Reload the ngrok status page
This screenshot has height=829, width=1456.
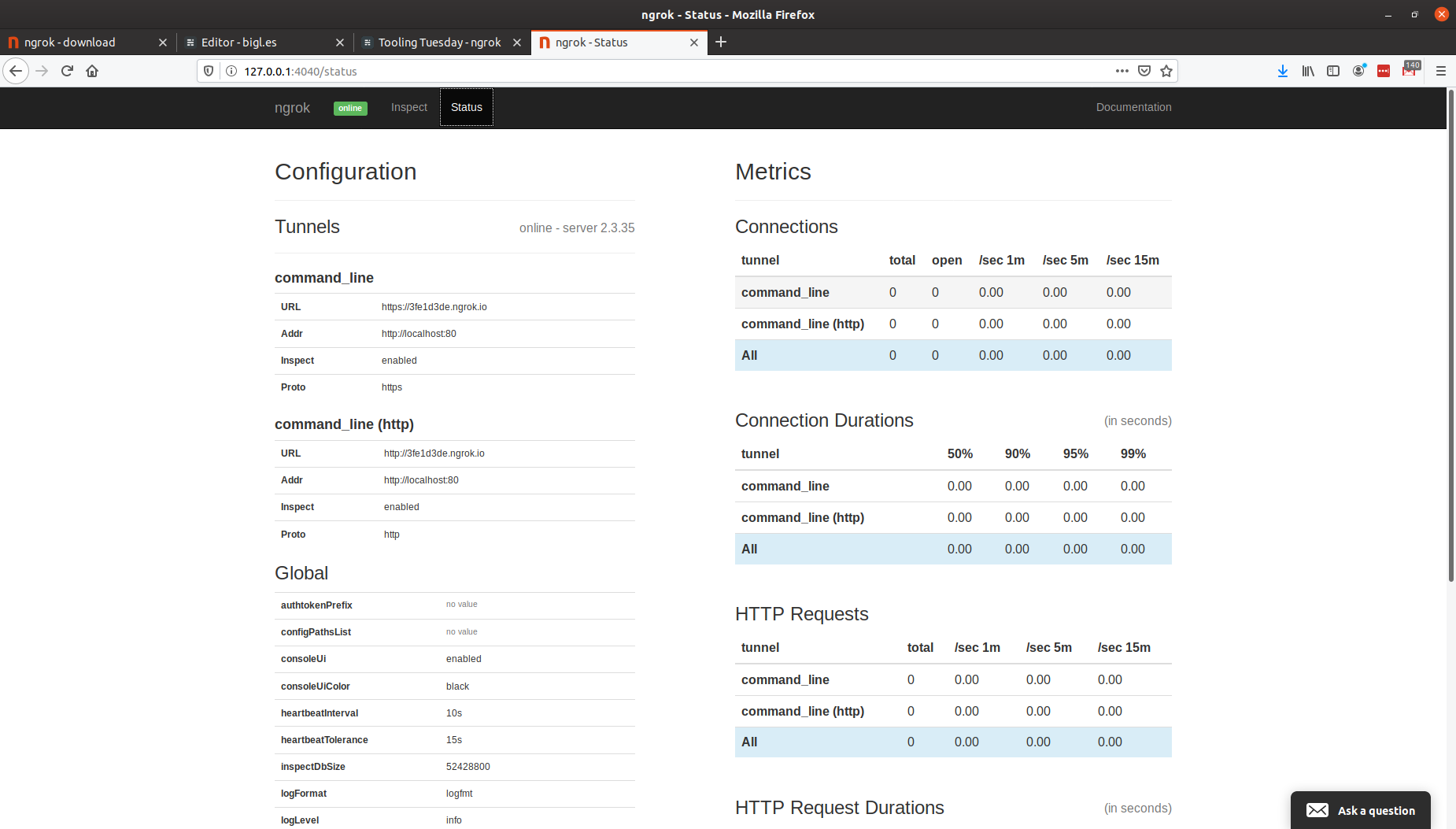pos(67,71)
